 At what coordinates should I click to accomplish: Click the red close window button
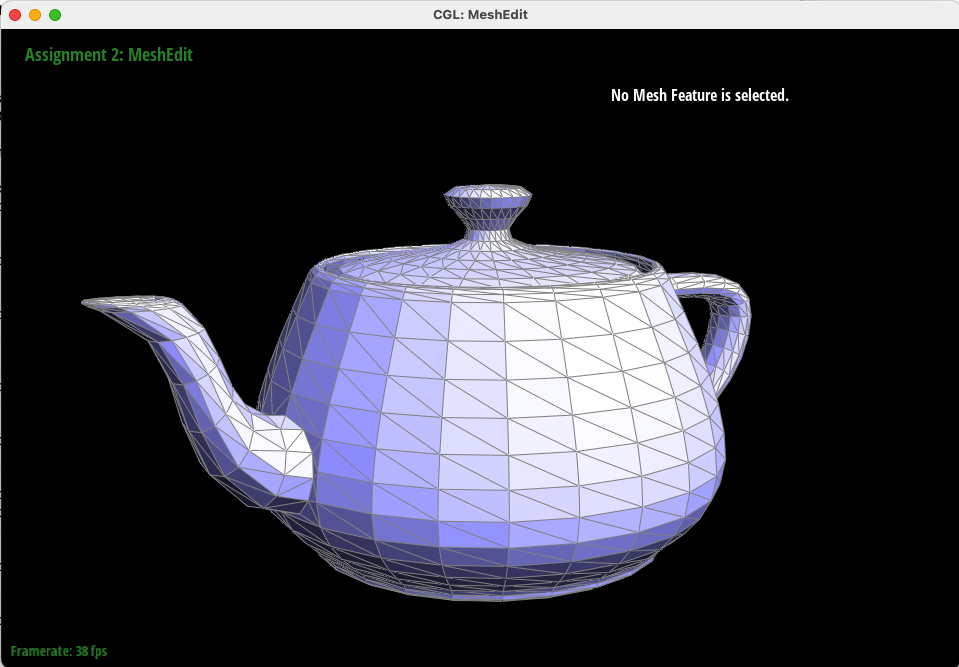point(15,15)
